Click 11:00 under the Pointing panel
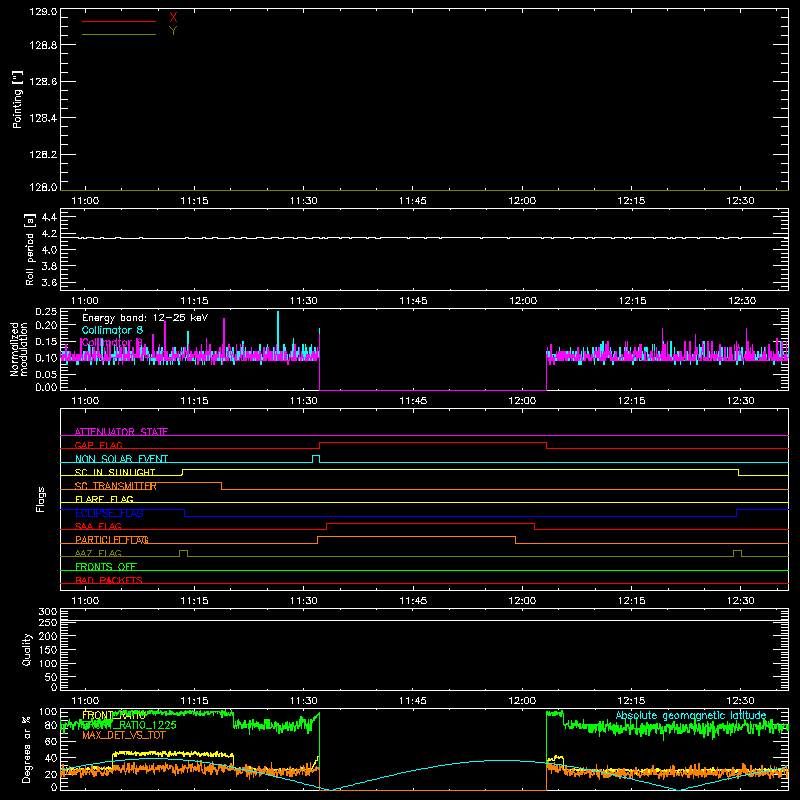 85,201
